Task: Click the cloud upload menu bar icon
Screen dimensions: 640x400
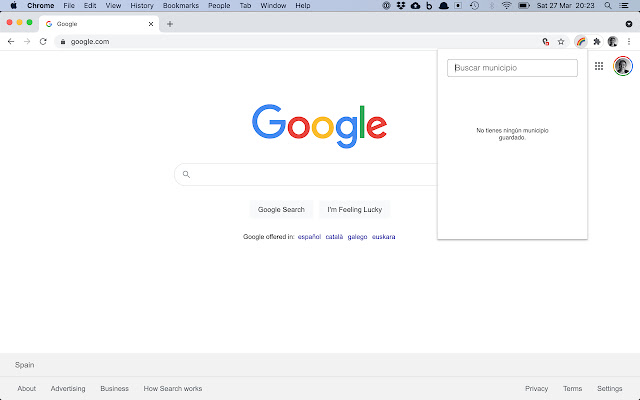Action: pyautogui.click(x=416, y=6)
